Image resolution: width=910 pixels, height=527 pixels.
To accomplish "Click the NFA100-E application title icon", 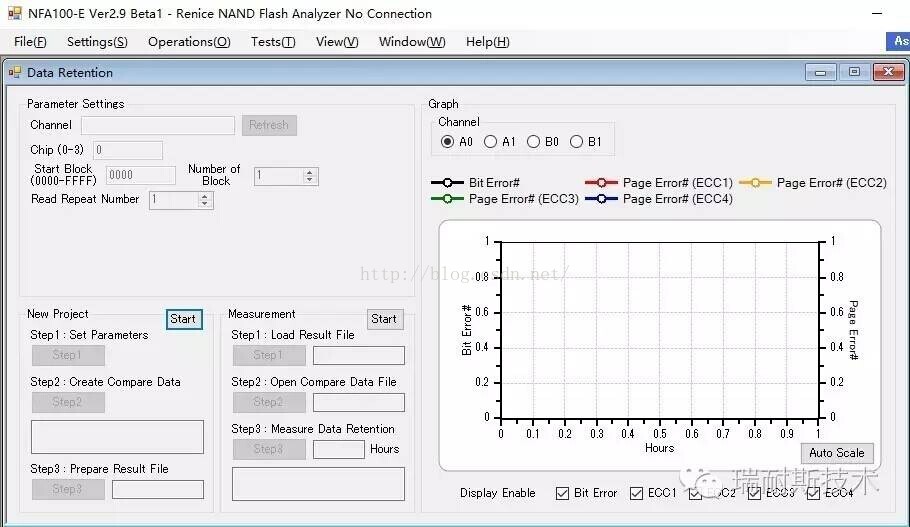I will click(x=15, y=13).
